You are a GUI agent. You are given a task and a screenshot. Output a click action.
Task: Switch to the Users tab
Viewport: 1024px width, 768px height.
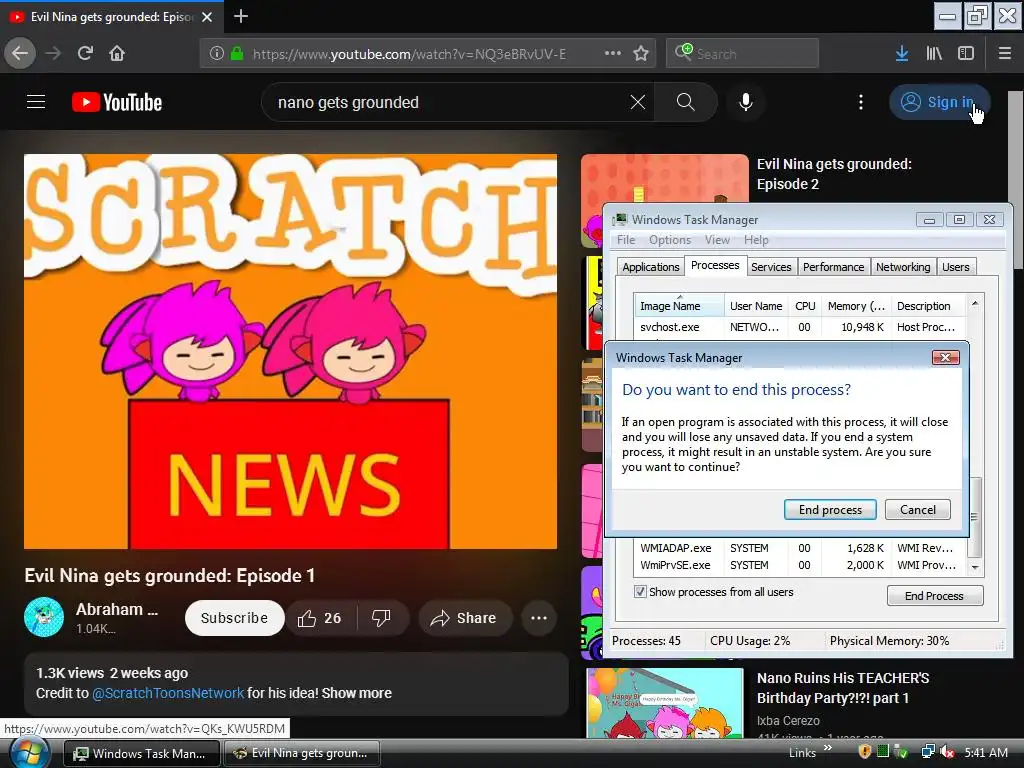(x=955, y=266)
